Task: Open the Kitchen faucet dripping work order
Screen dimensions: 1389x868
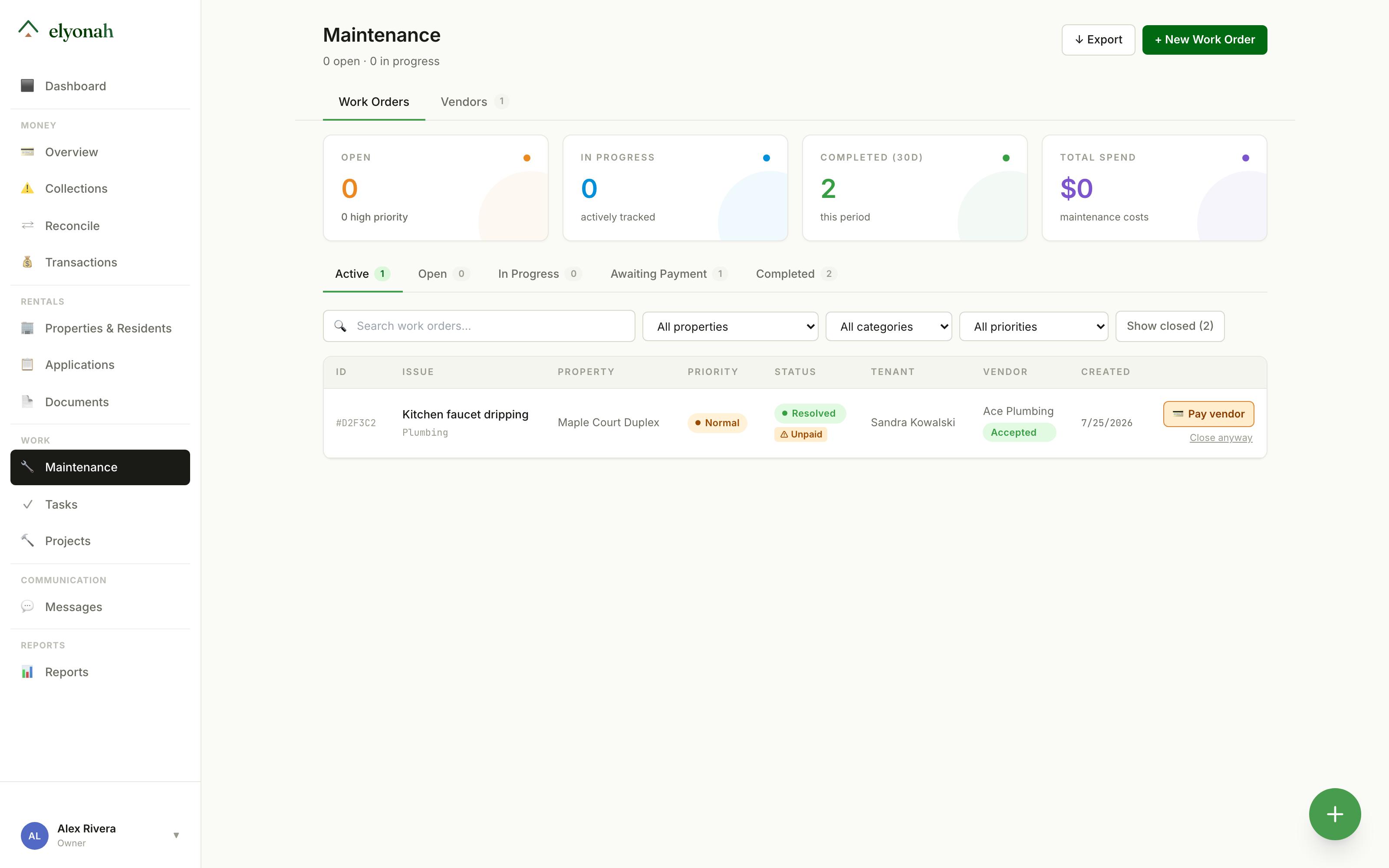Action: pos(465,414)
